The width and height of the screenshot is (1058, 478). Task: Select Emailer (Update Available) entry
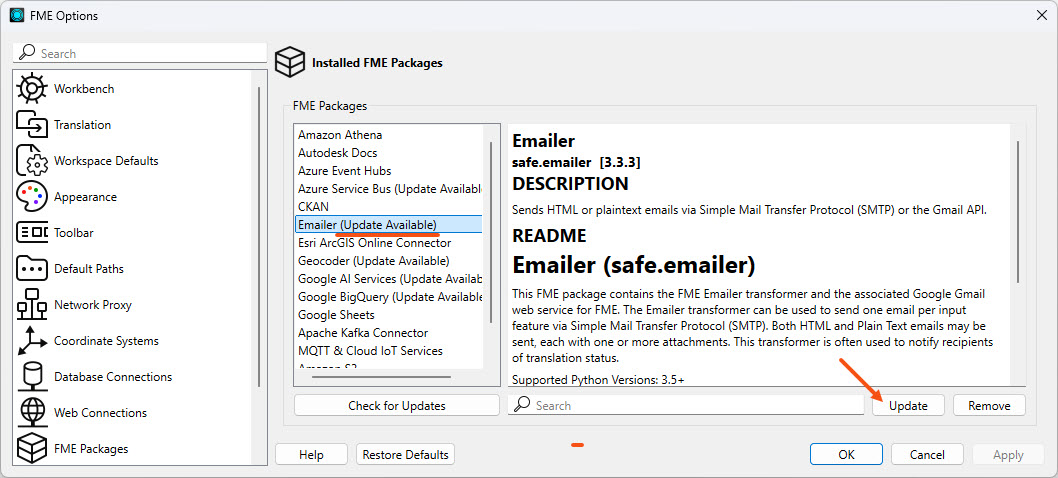point(389,225)
